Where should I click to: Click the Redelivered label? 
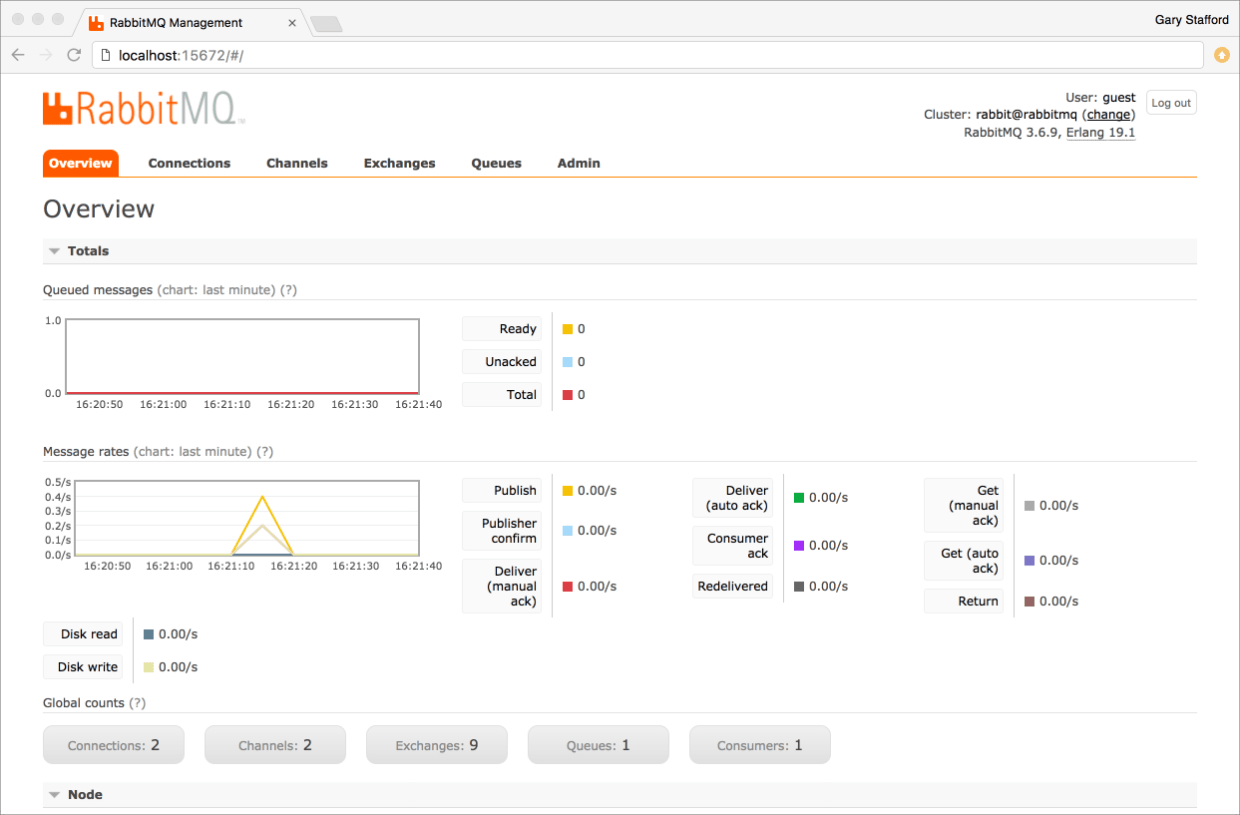click(x=733, y=587)
